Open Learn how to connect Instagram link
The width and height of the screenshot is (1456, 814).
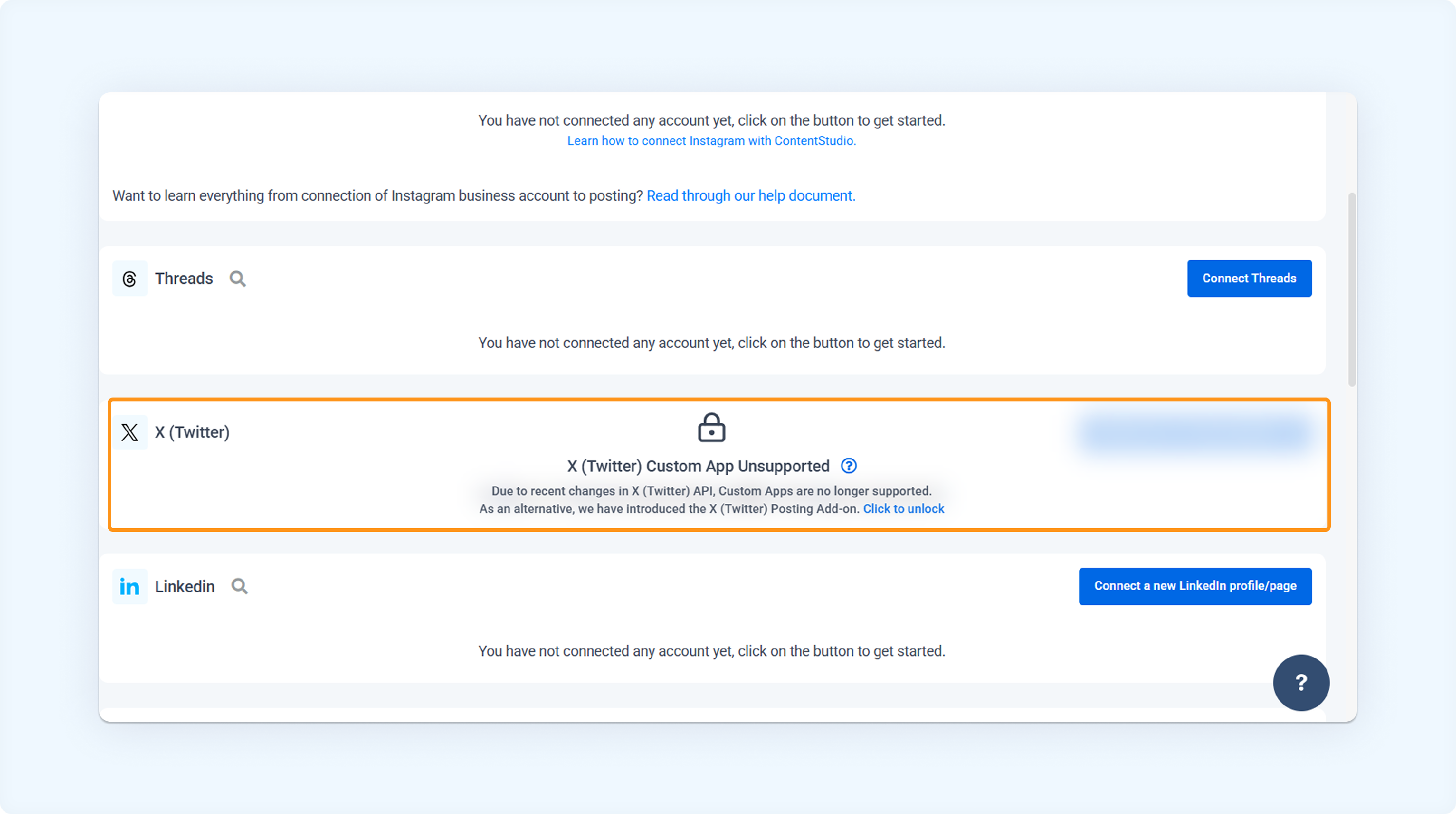point(711,141)
